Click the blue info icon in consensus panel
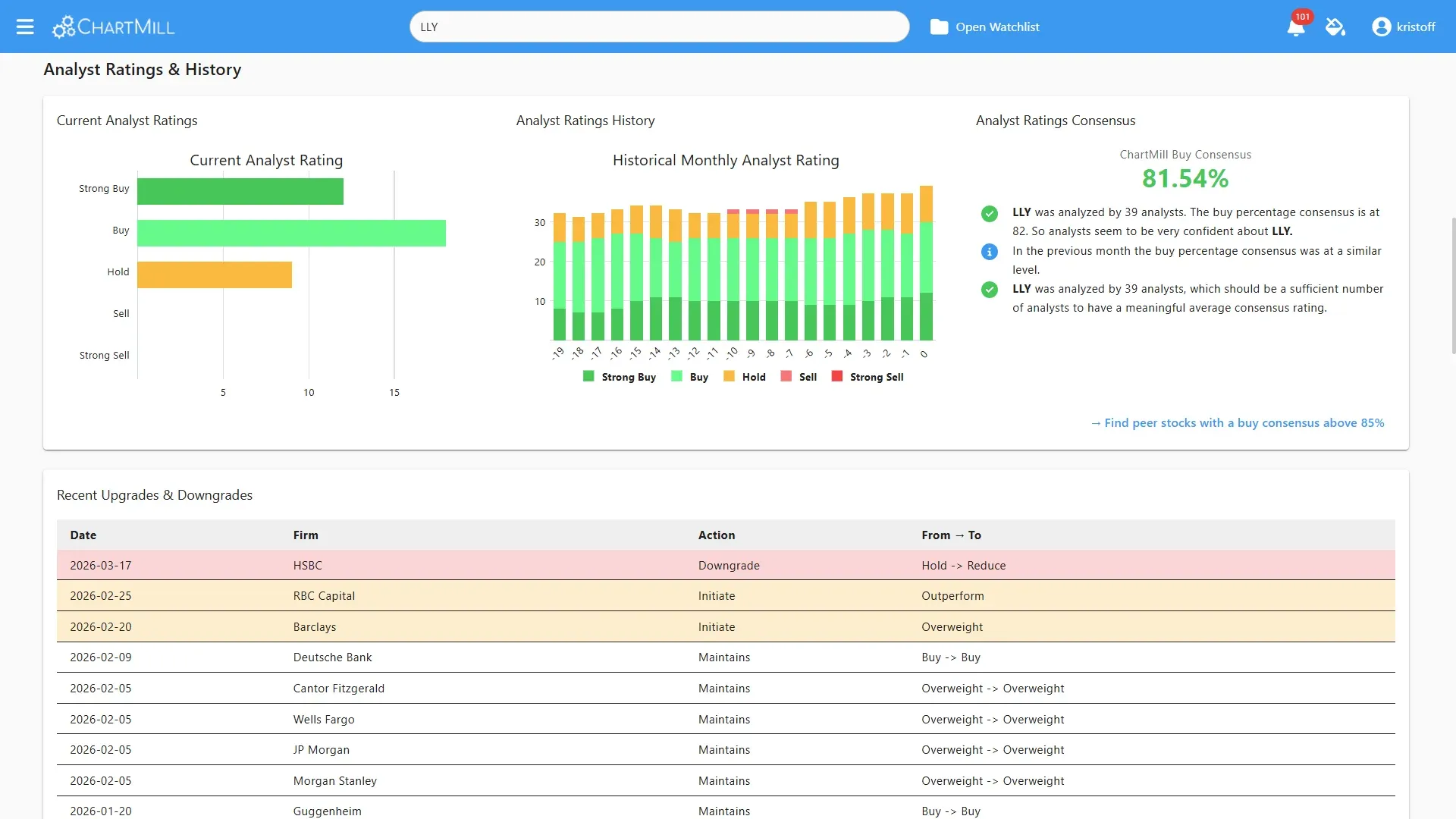1456x819 pixels. 989,252
